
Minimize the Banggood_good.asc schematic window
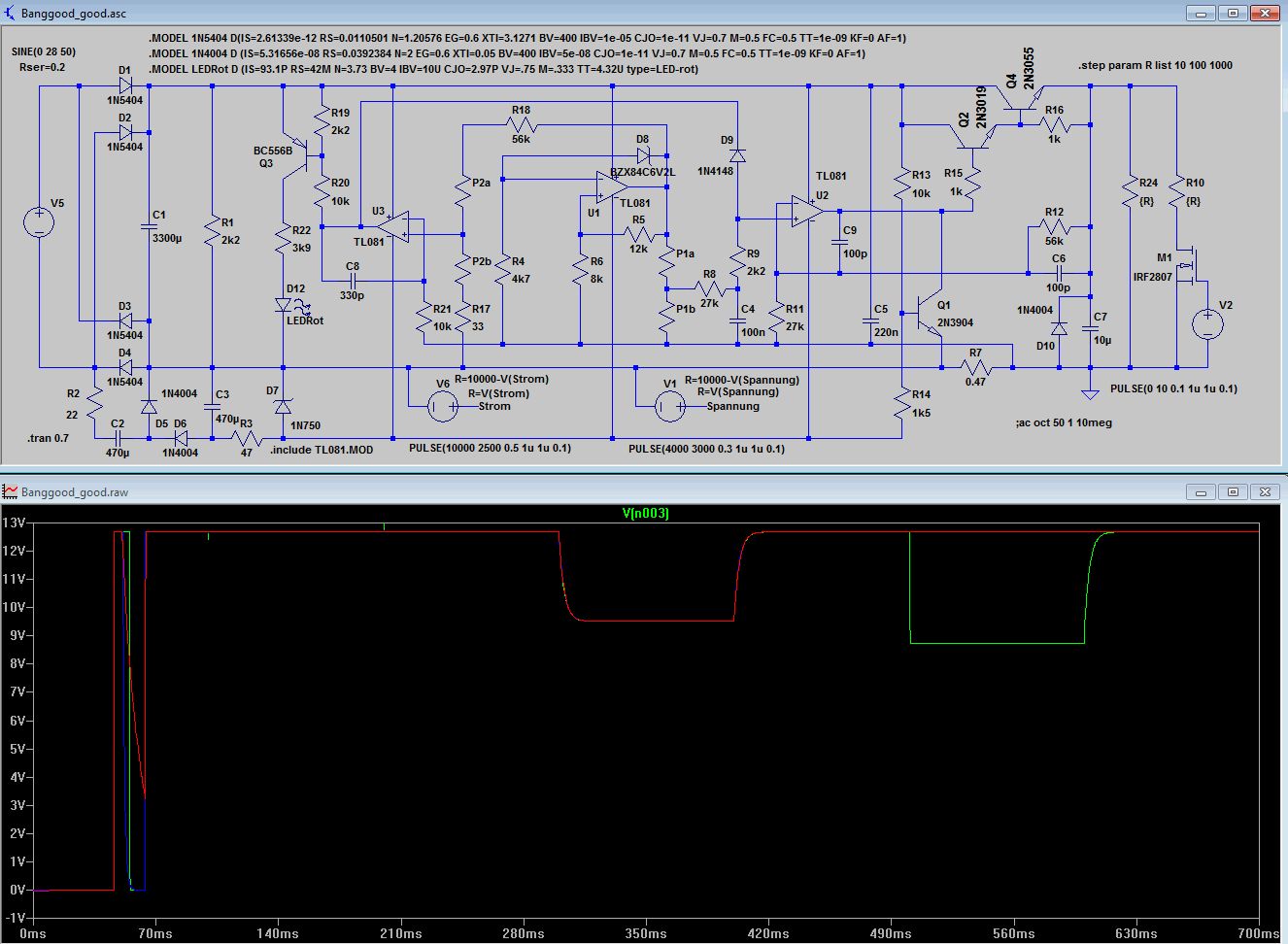click(1203, 14)
